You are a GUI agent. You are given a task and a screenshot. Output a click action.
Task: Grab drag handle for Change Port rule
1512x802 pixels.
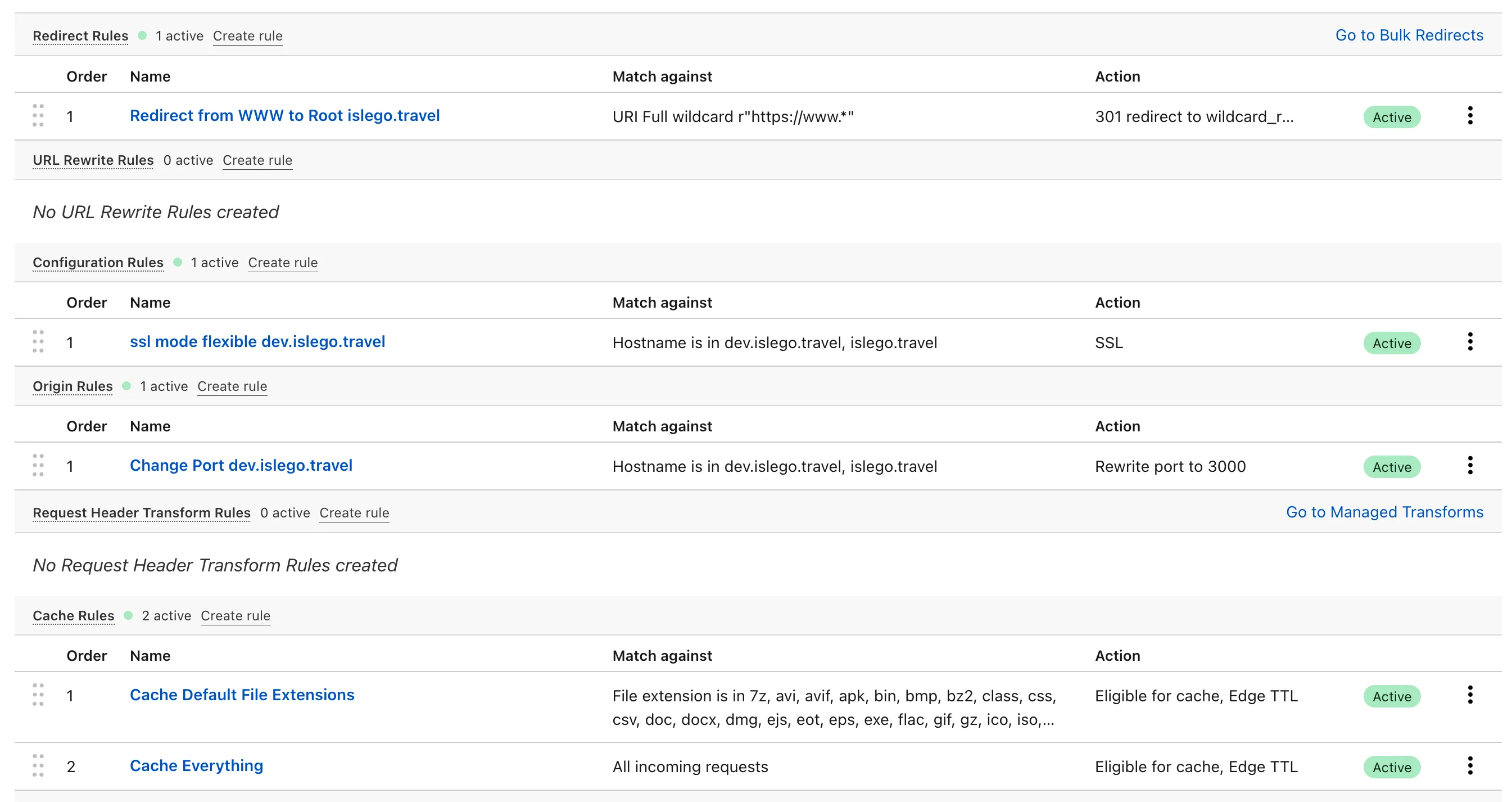click(x=38, y=466)
